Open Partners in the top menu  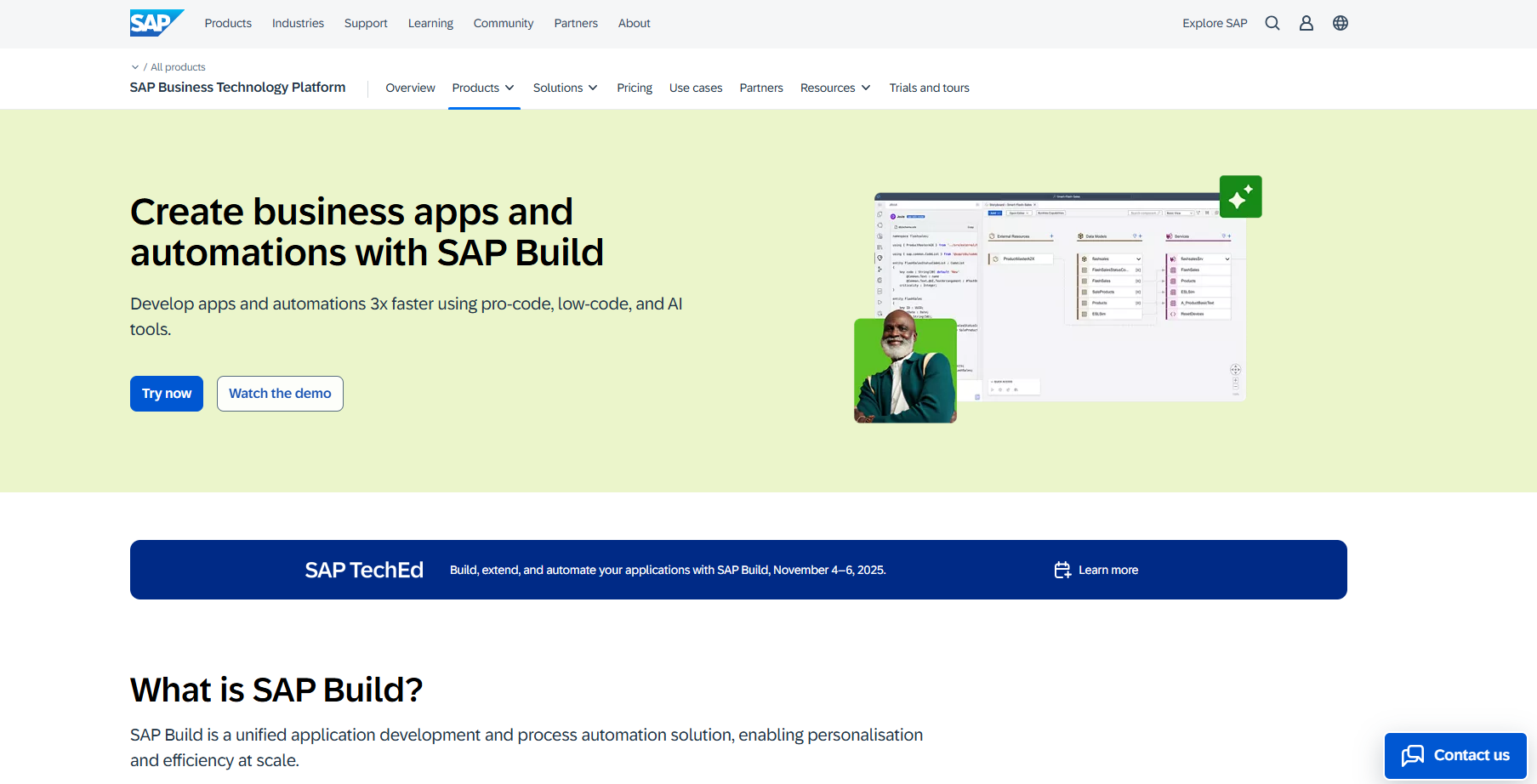[576, 23]
